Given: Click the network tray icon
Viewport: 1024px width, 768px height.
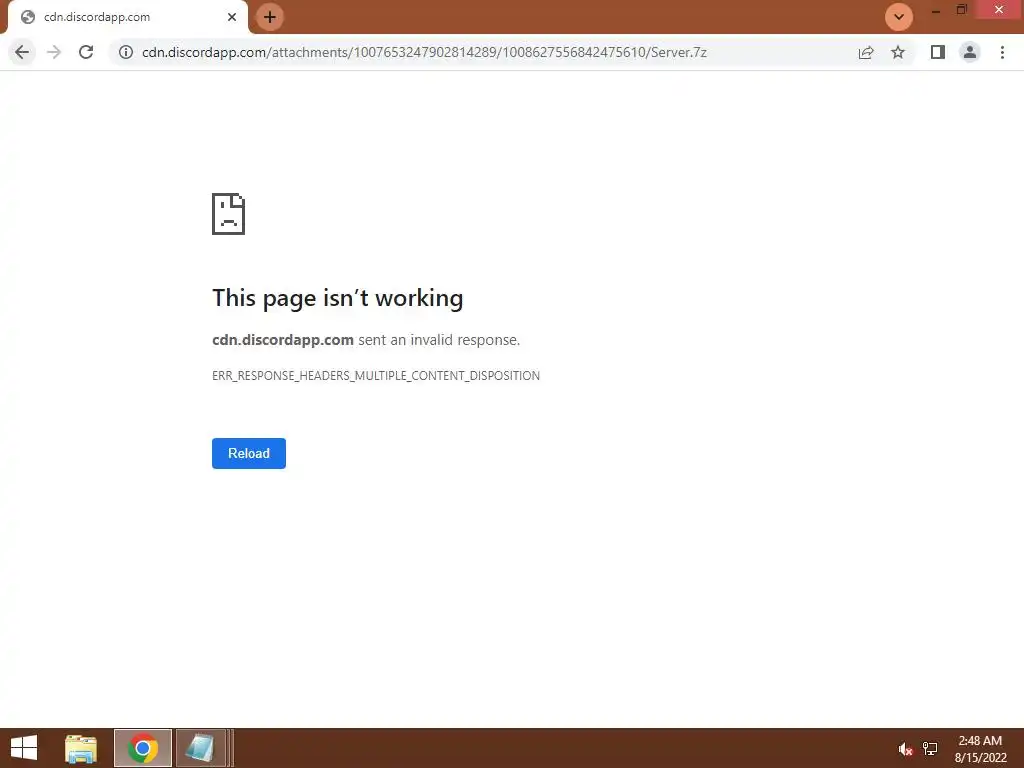Looking at the screenshot, I should click(930, 749).
